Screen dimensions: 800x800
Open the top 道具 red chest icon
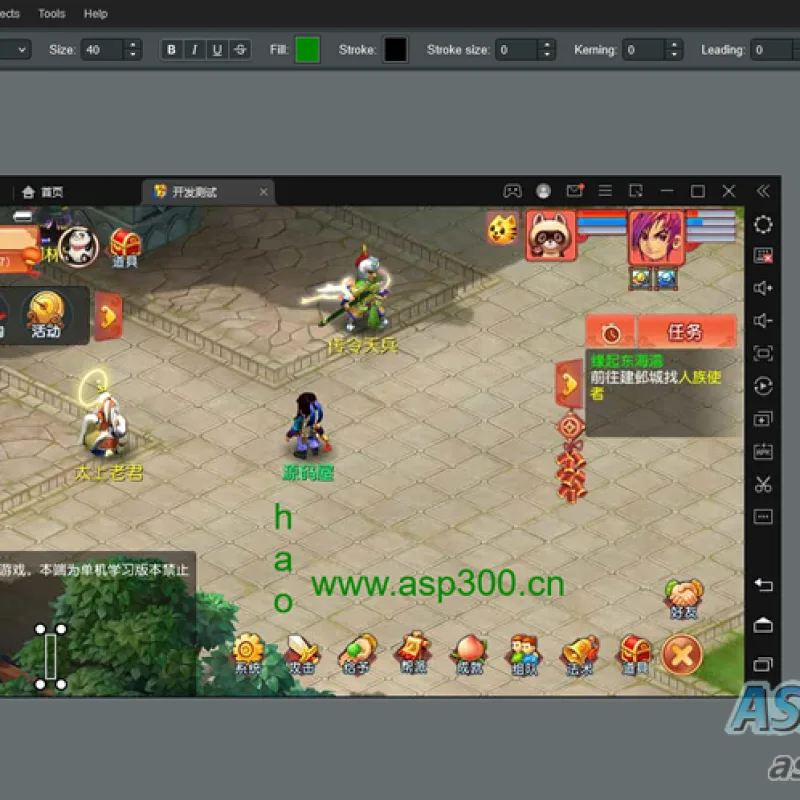coord(125,248)
